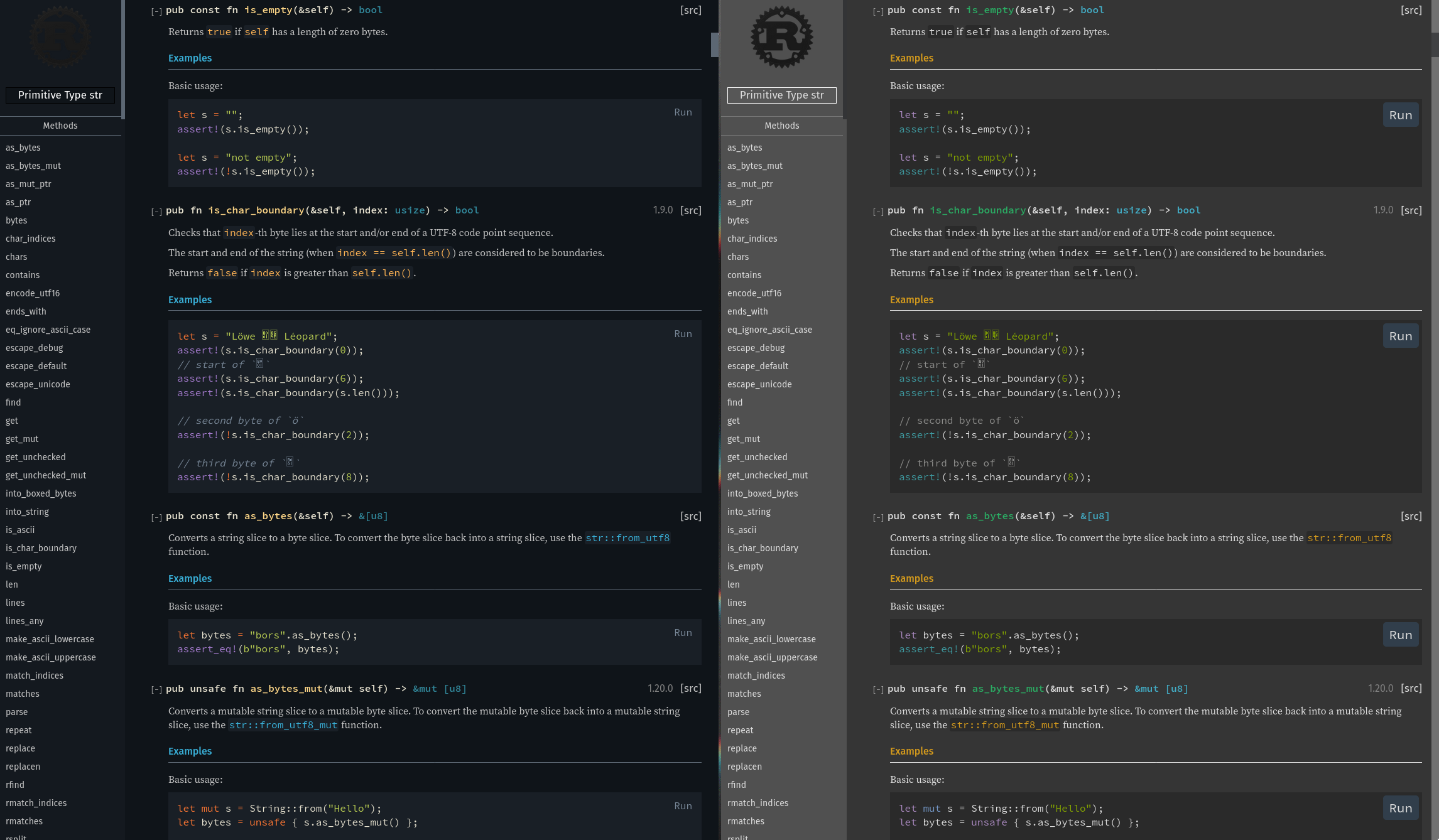
Task: Click the Rust logo in right sidebar
Action: point(781,37)
